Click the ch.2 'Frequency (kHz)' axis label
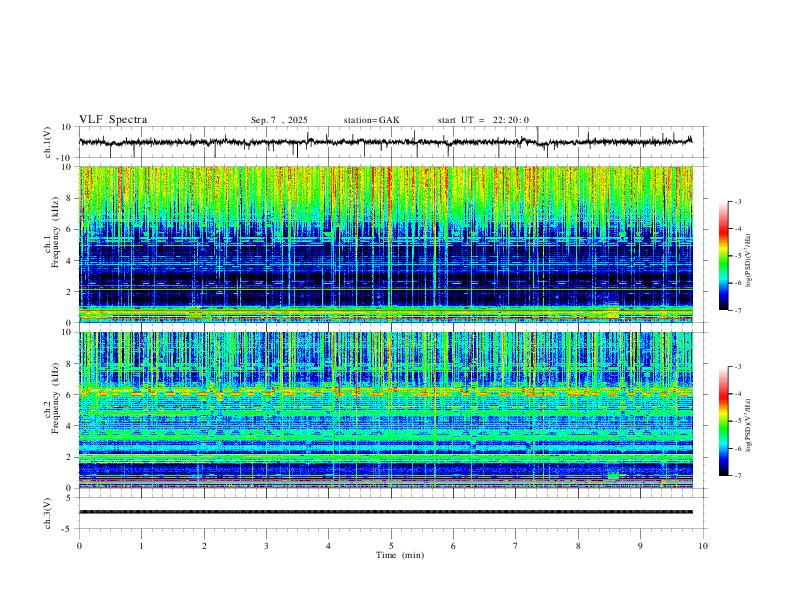Screen dimensions: 792x612 tap(55, 398)
